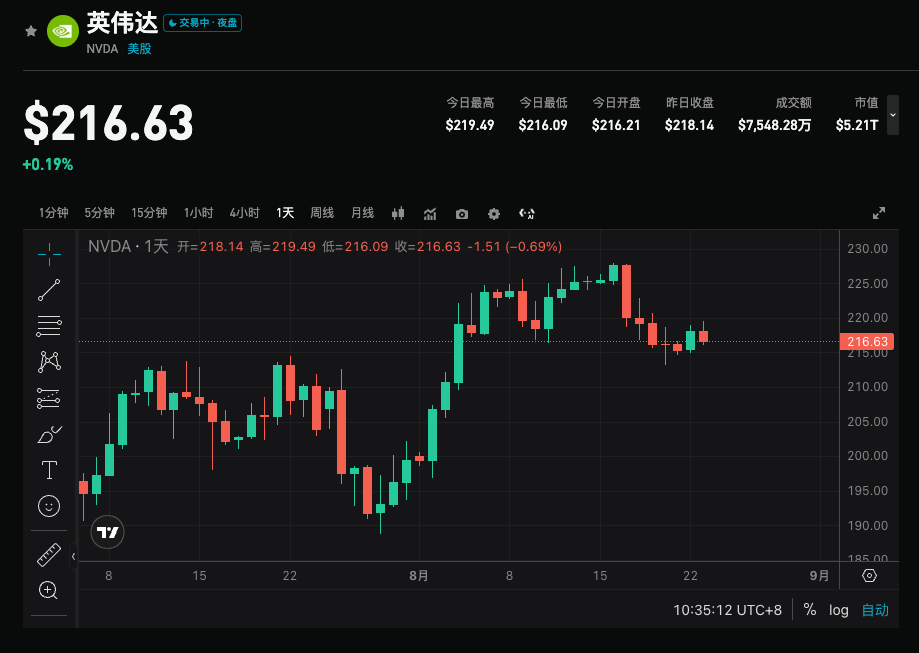Expand chart to fullscreen
This screenshot has width=919, height=653.
tap(879, 213)
